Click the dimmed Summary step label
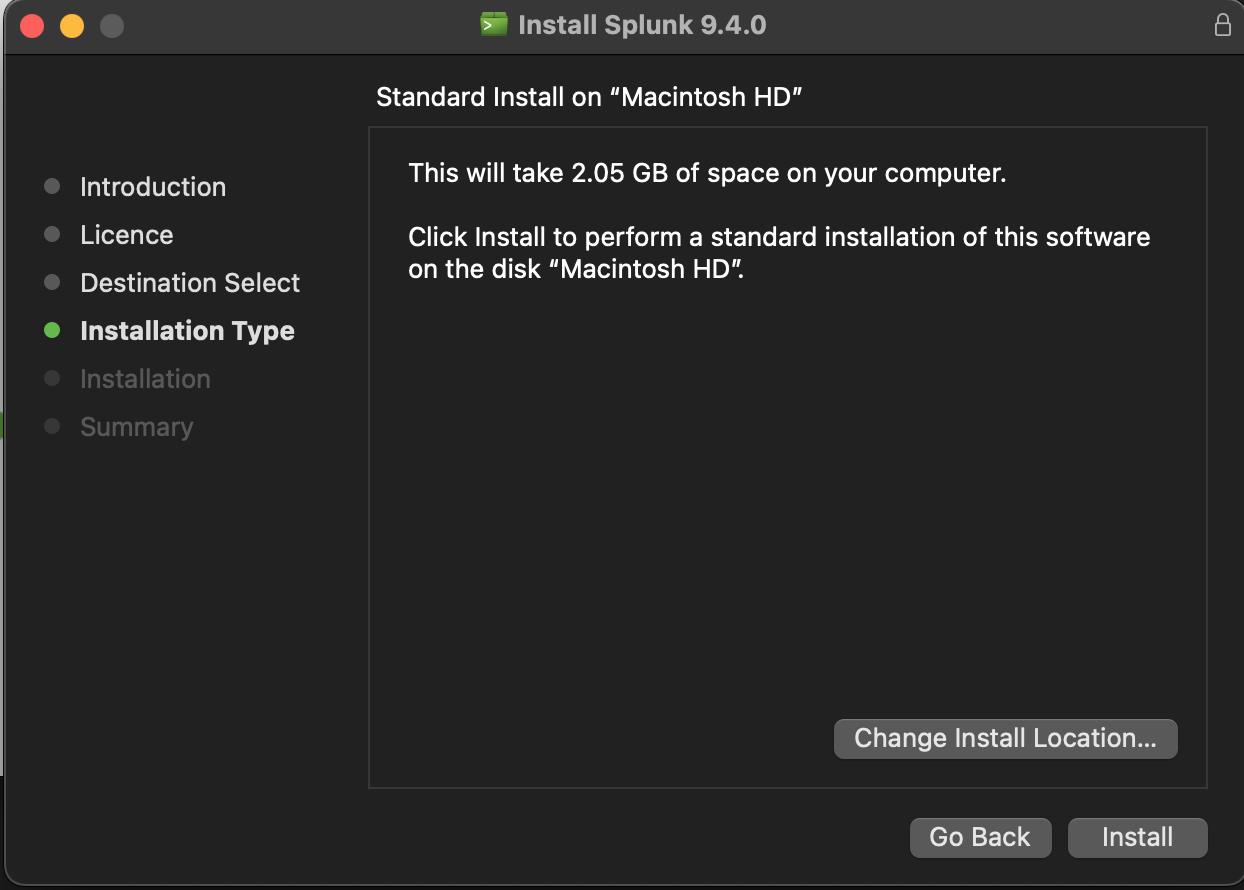1244x890 pixels. click(x=137, y=427)
